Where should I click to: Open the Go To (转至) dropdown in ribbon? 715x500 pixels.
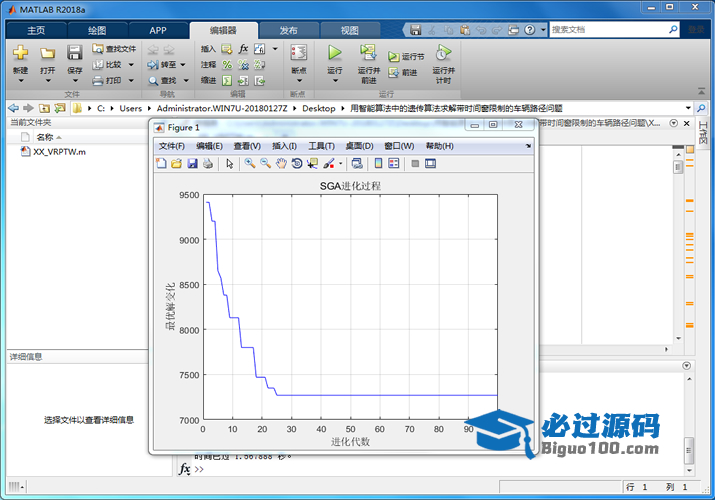pyautogui.click(x=185, y=64)
